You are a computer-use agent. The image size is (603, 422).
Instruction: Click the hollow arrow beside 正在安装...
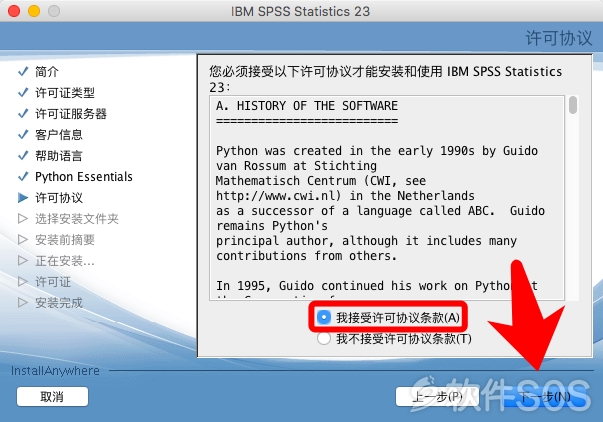23,260
